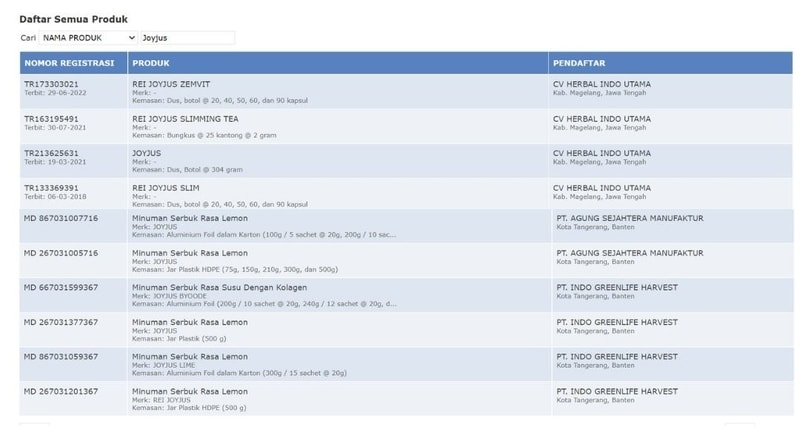Click registration number TR173303021
Screen dimensions: 800x430
tap(52, 84)
